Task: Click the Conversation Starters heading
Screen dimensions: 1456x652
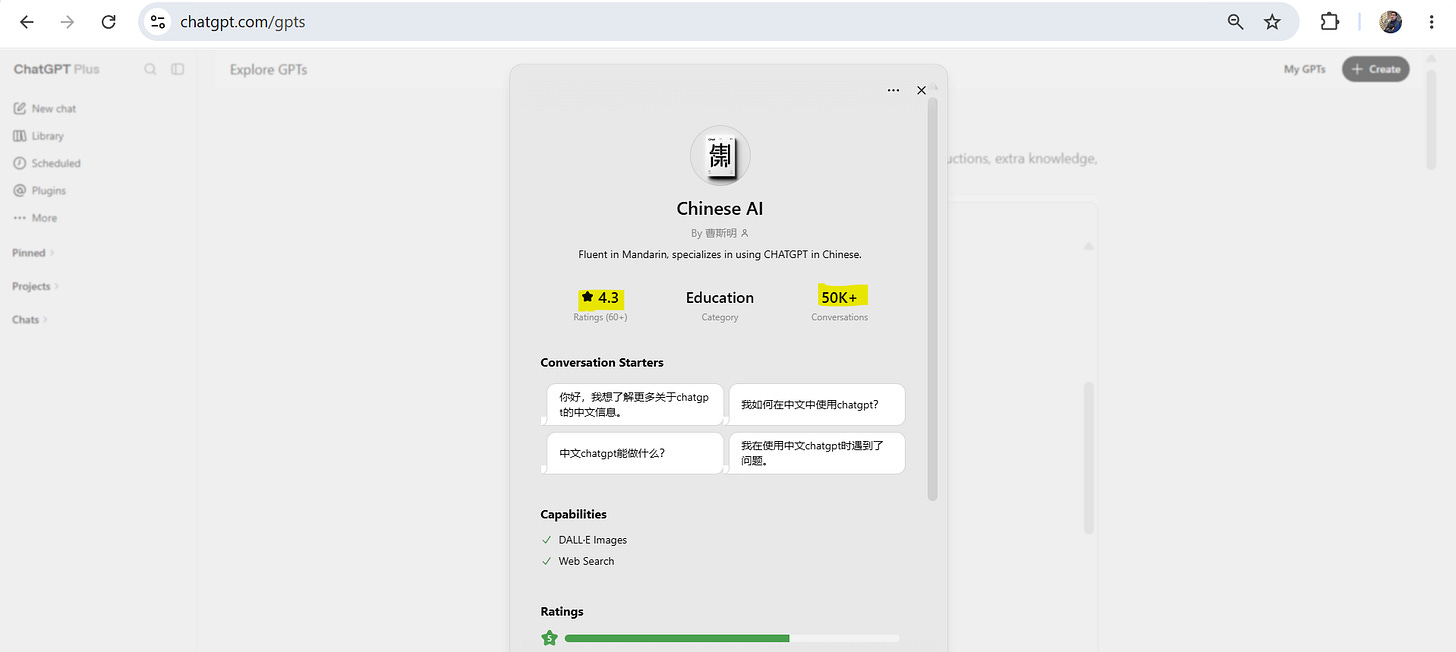Action: pyautogui.click(x=602, y=362)
